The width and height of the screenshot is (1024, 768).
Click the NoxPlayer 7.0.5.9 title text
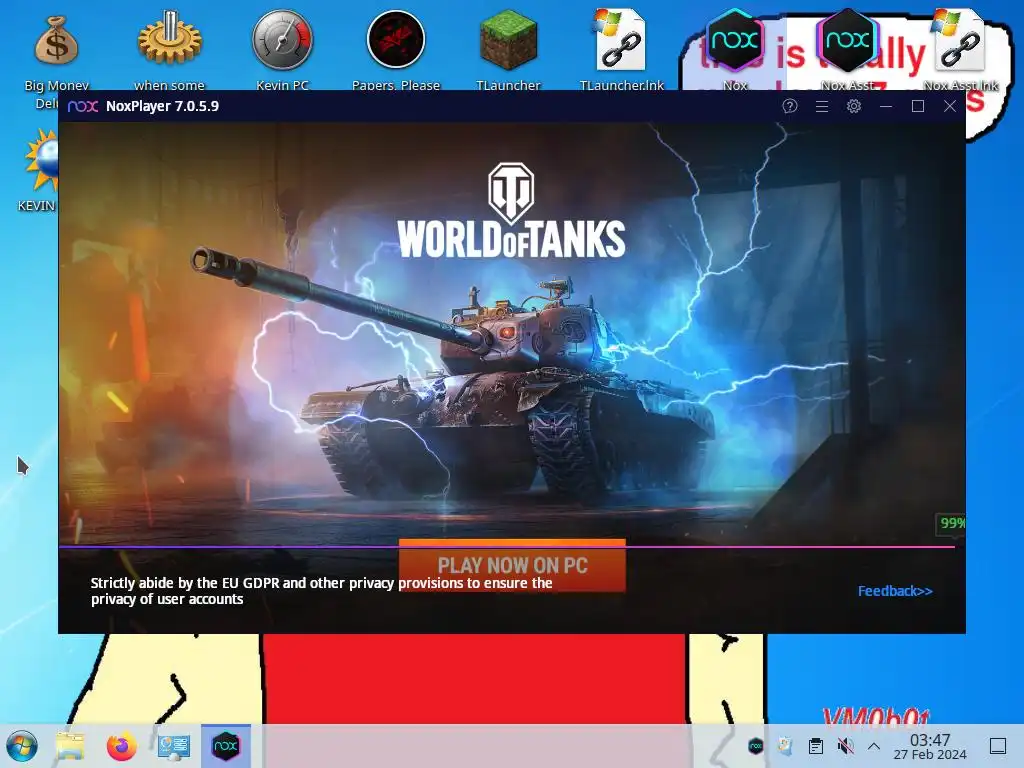(x=162, y=106)
